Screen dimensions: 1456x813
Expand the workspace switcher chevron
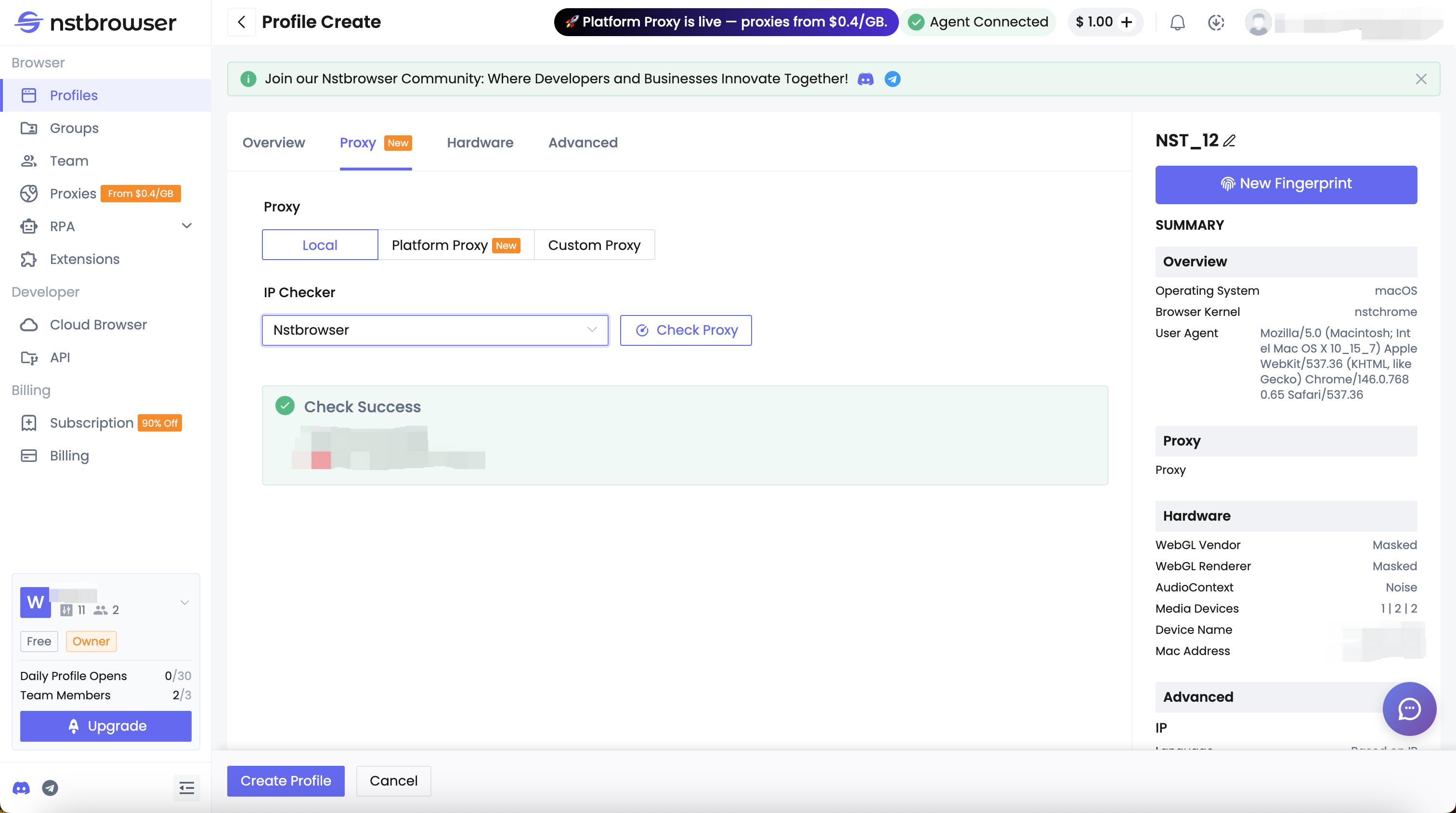pos(184,603)
